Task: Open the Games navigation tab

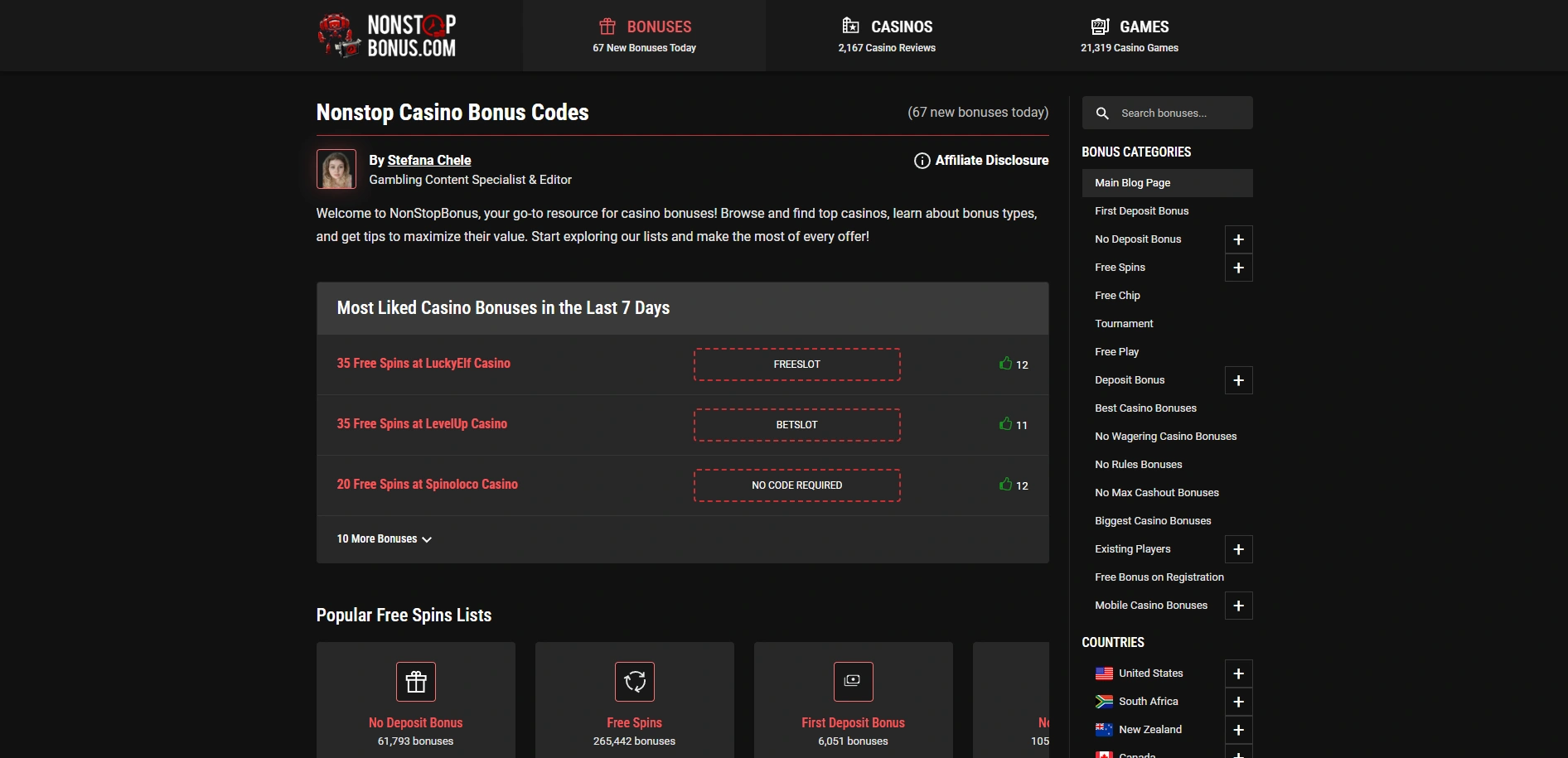Action: (1129, 36)
